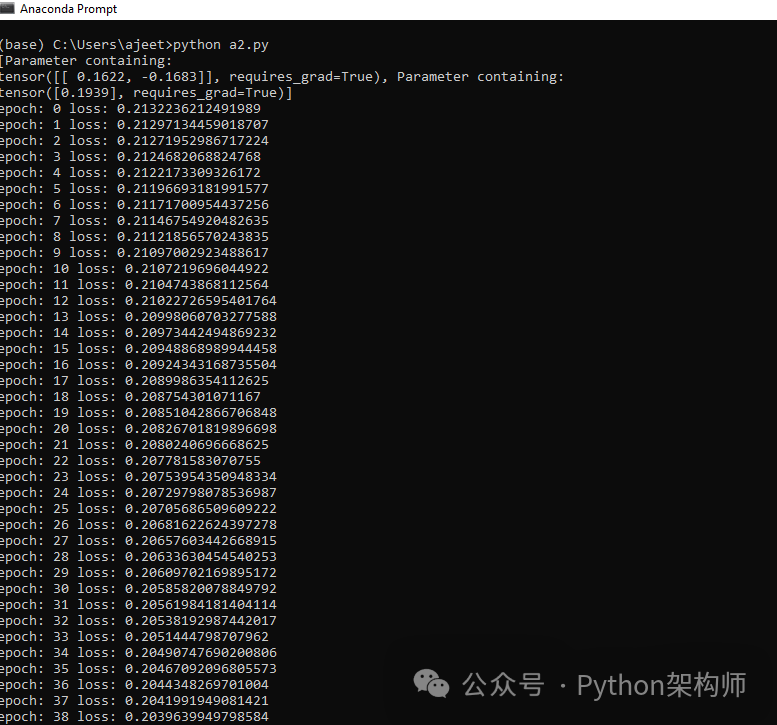Image resolution: width=777 pixels, height=725 pixels.
Task: Click the epoch 23 loss line
Action: point(138,477)
